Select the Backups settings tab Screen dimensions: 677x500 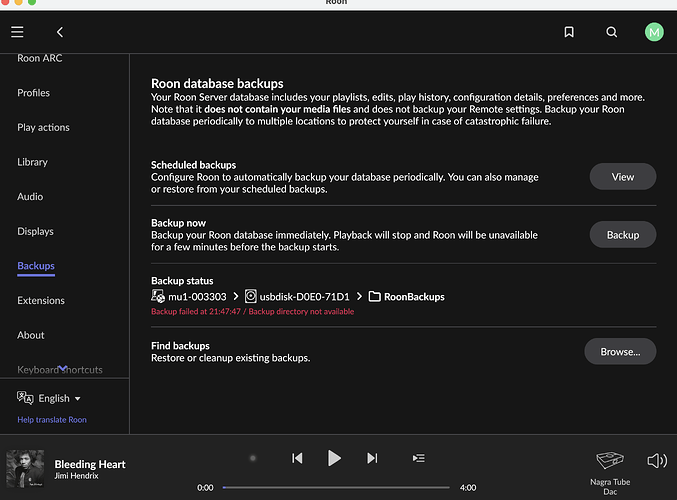tap(36, 266)
